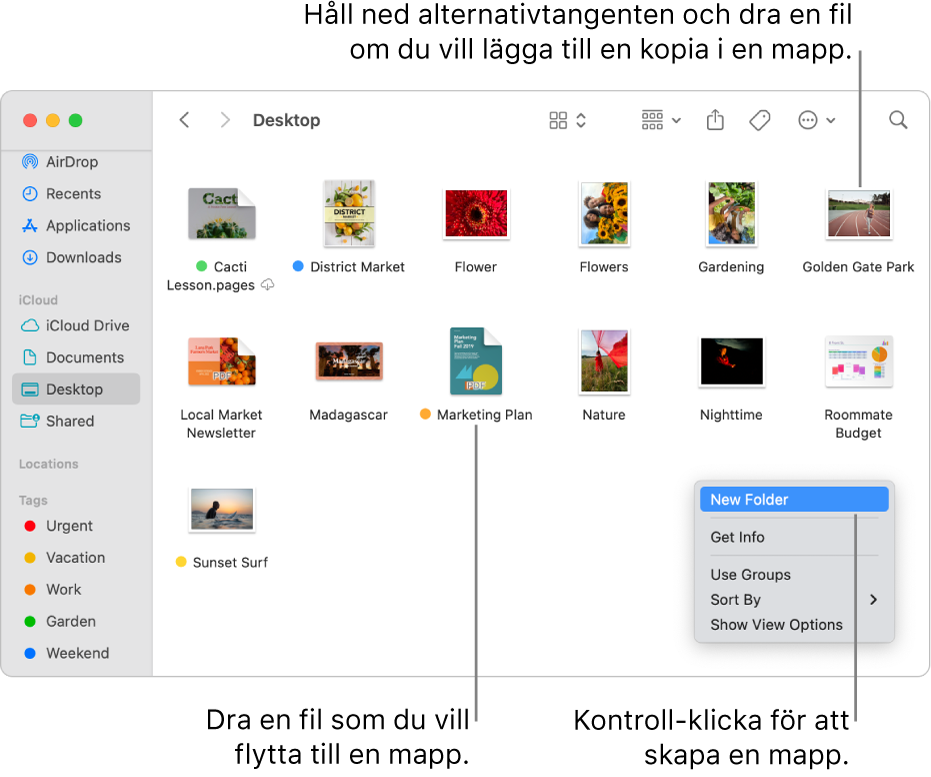This screenshot has height=777, width=931.
Task: Open the icon view switcher dropdown
Action: [568, 120]
